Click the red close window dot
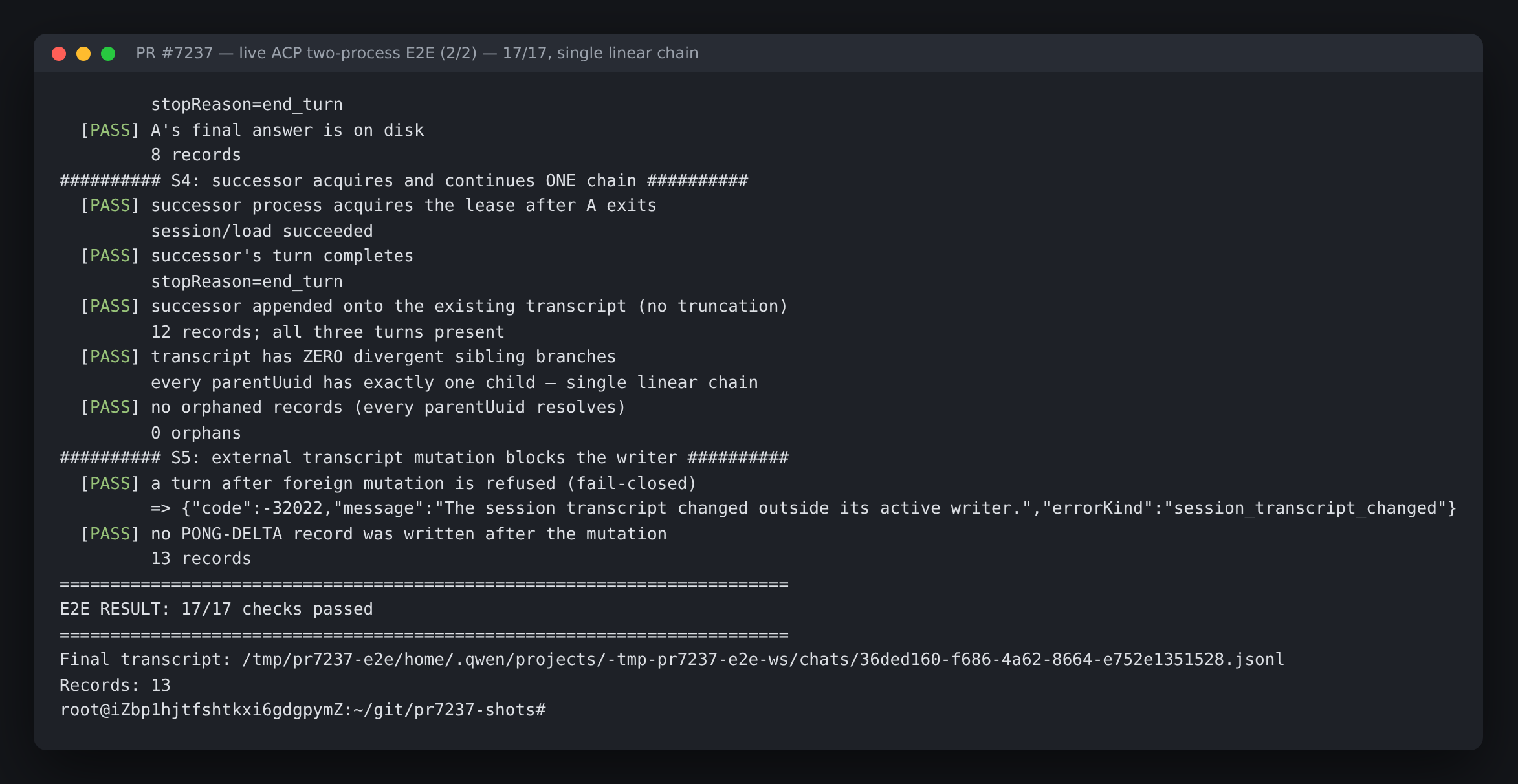Viewport: 1518px width, 784px height. click(x=59, y=54)
